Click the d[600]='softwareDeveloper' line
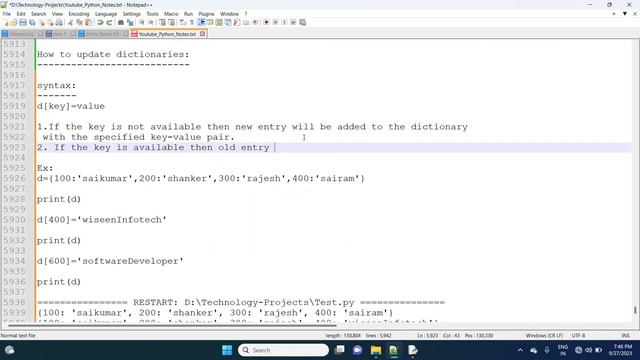Screen dimensions: 640x360 110,261
